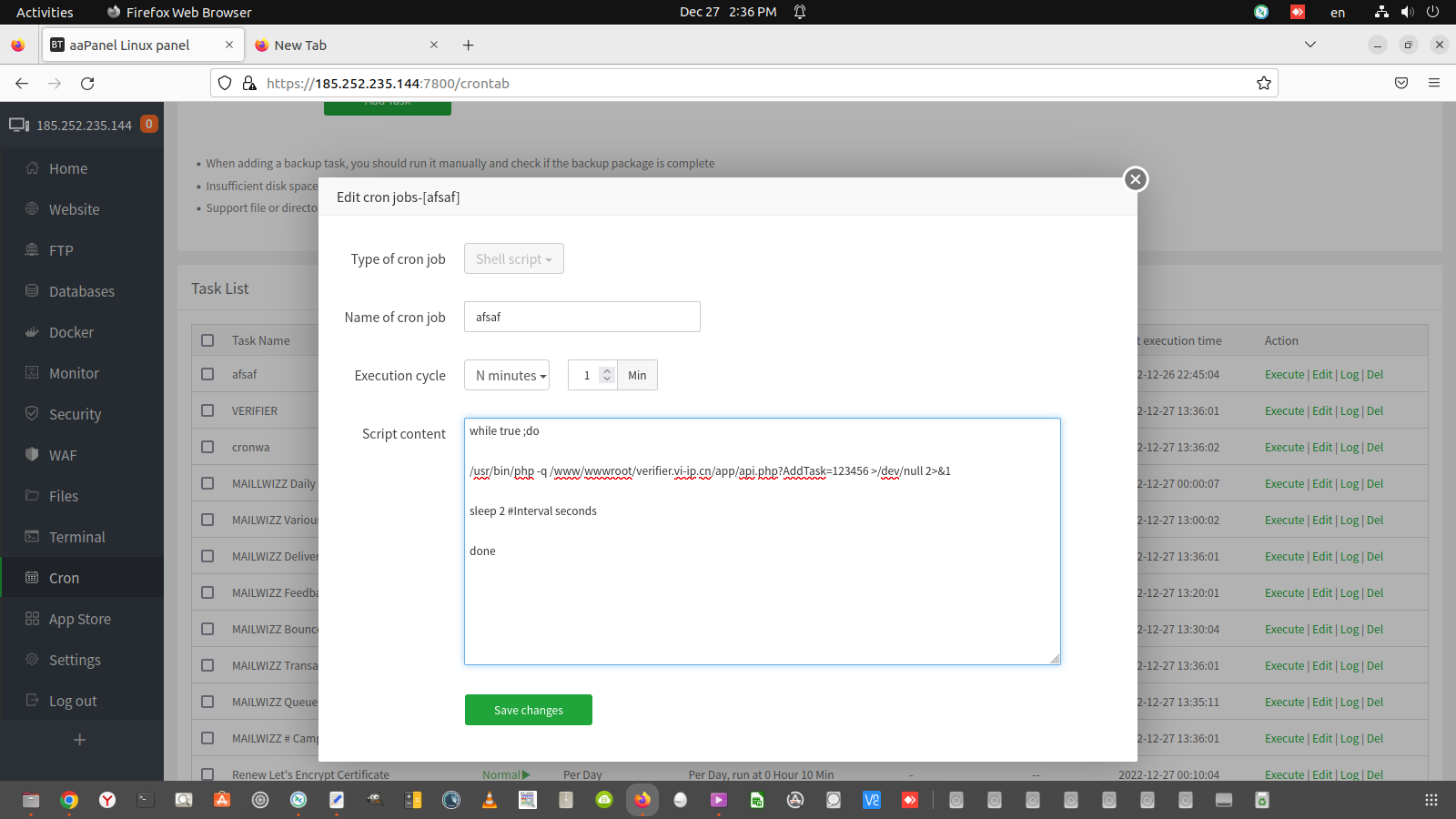Switch to the New Tab browser tab
The height and width of the screenshot is (819, 1456).
[x=347, y=45]
